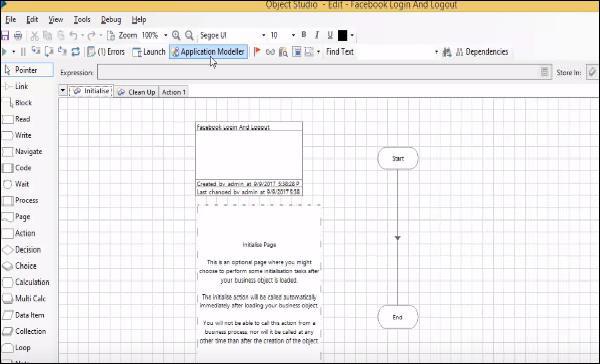This screenshot has height=364, width=600.
Task: Activate the Process stage tool
Action: click(x=20, y=201)
